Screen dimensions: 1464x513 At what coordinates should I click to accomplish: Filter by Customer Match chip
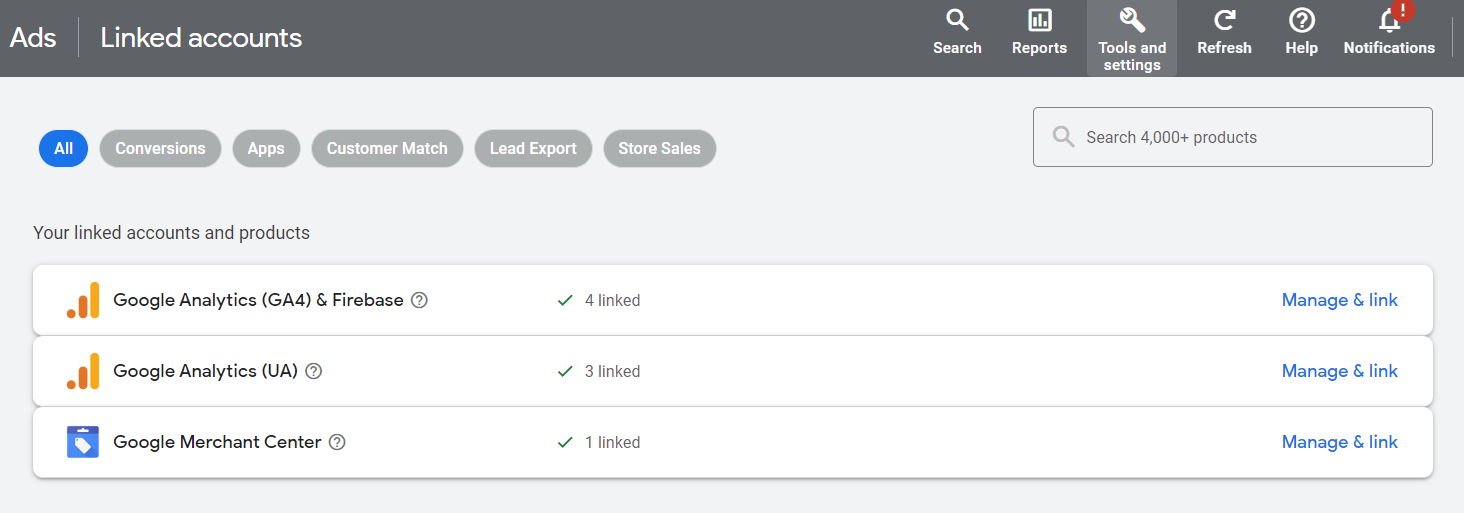tap(387, 148)
